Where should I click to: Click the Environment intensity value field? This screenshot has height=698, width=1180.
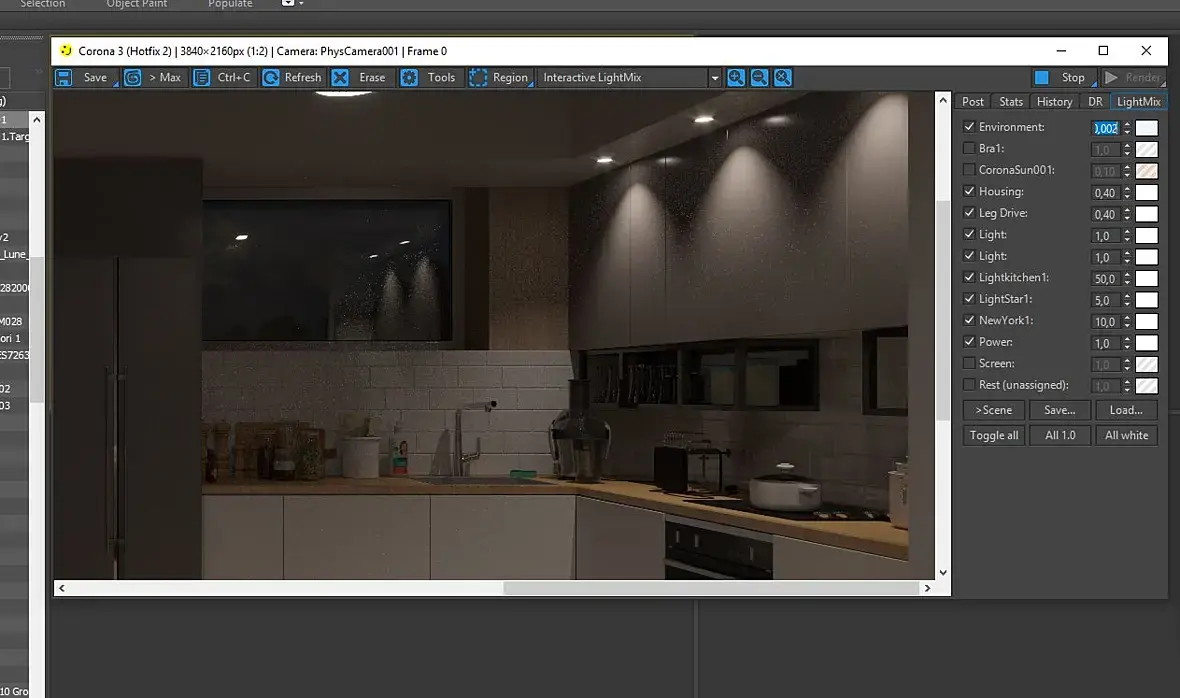1105,128
